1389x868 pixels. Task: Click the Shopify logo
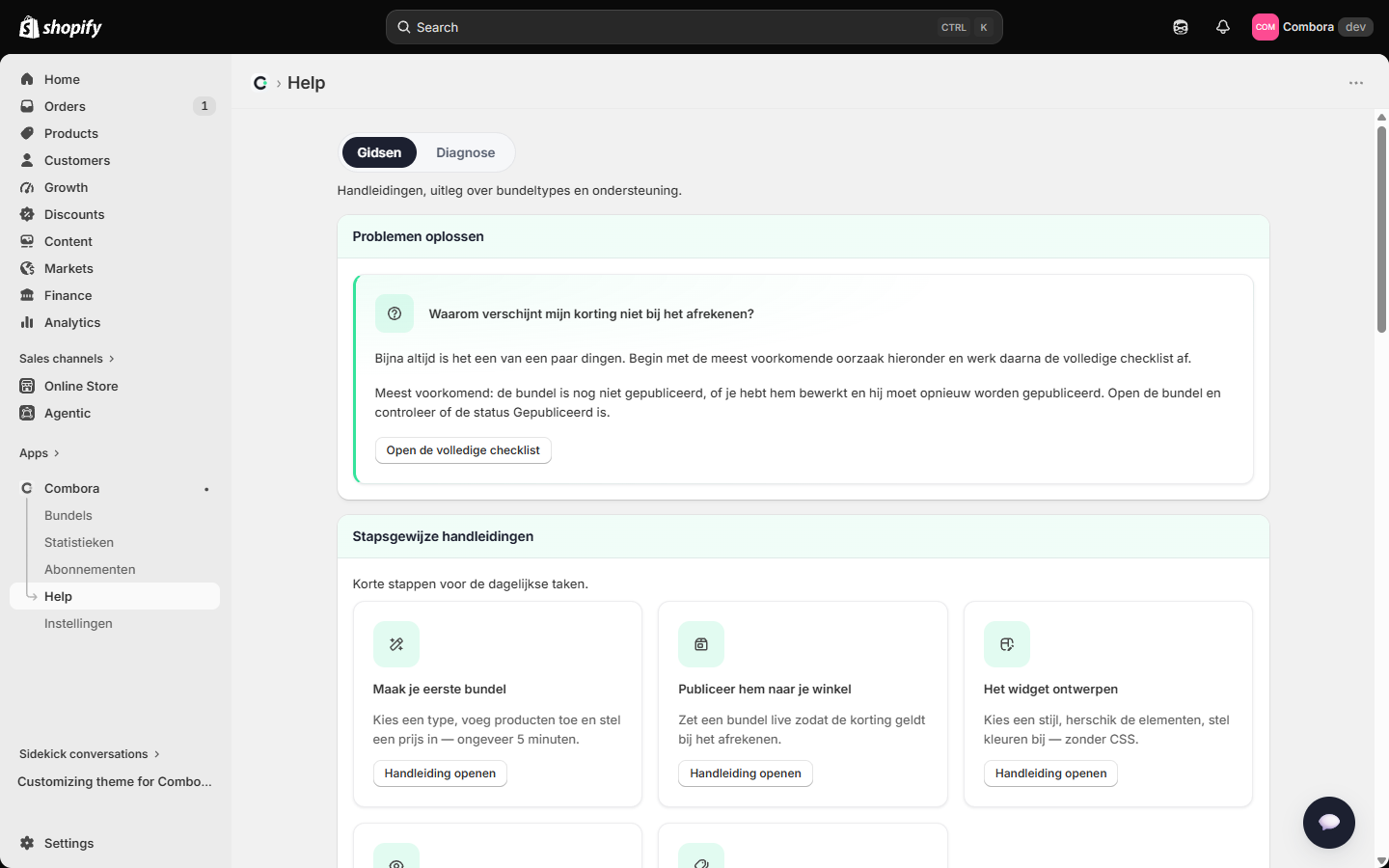pyautogui.click(x=60, y=27)
